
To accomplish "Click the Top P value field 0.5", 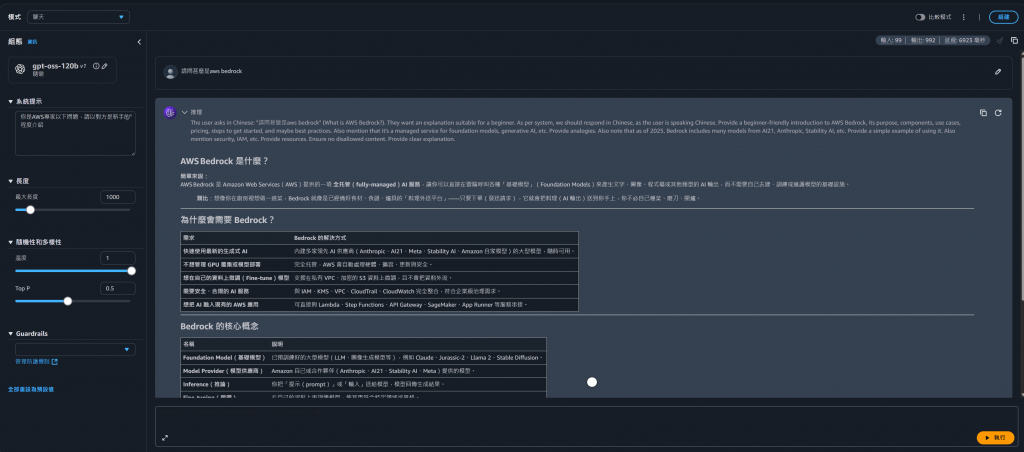I will [118, 289].
